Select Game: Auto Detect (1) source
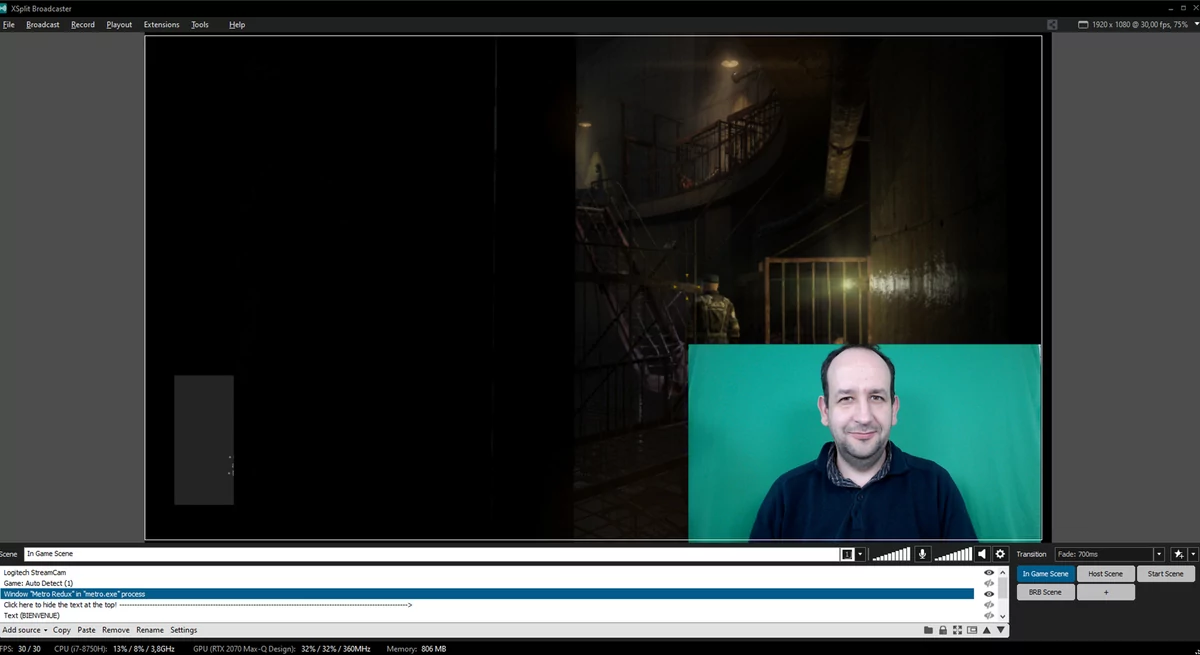Screen dimensions: 1200x655 488,583
